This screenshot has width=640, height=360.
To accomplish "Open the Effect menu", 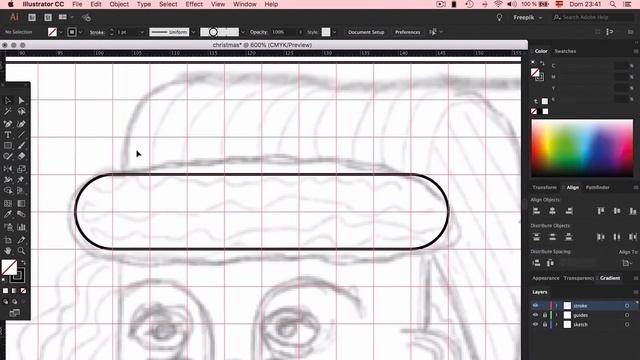I will pos(194,4).
